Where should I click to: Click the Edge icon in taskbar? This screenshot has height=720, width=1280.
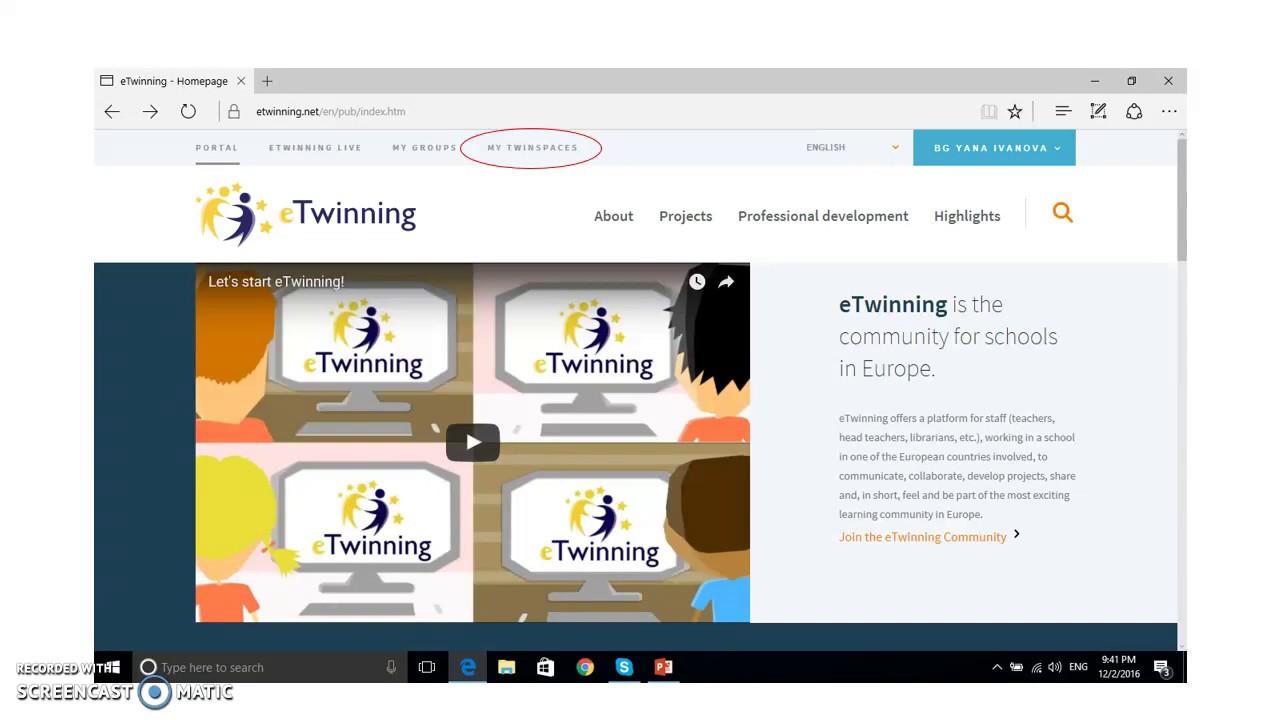click(467, 667)
